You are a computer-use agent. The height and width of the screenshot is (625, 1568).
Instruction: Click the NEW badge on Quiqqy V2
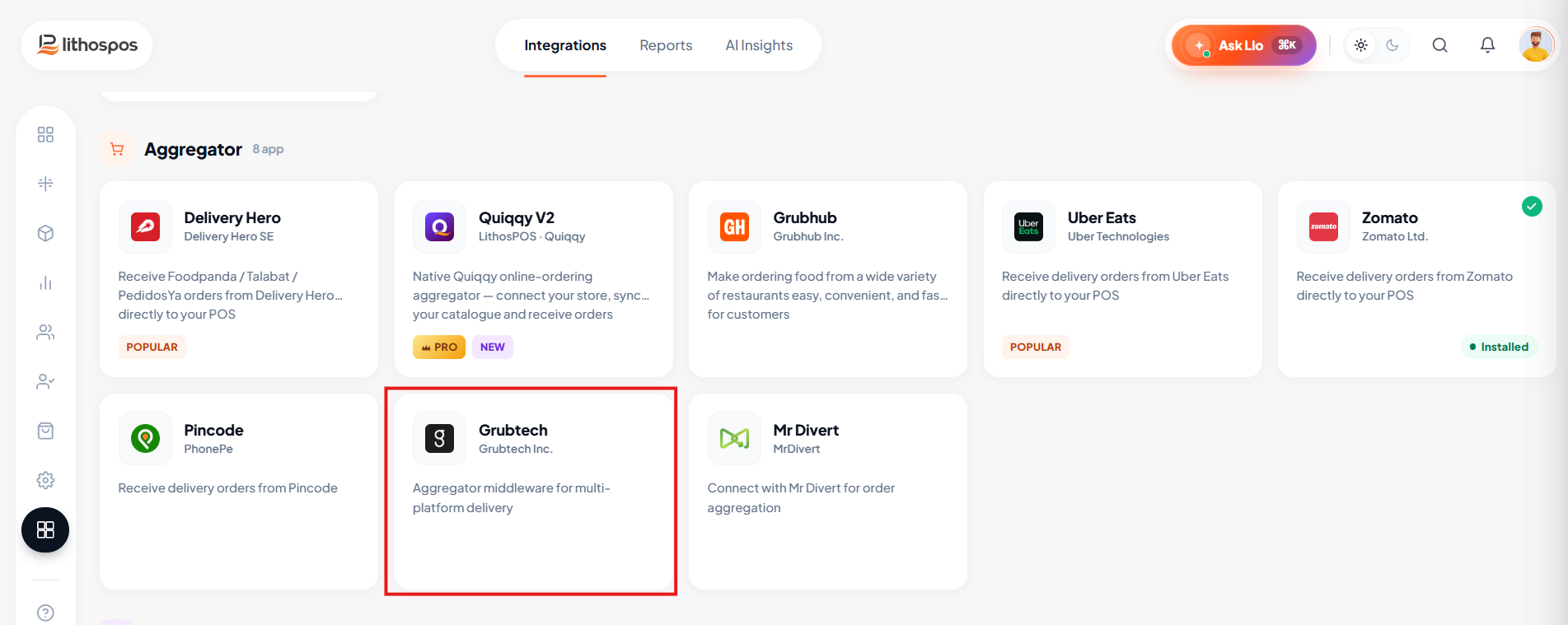[x=493, y=347]
